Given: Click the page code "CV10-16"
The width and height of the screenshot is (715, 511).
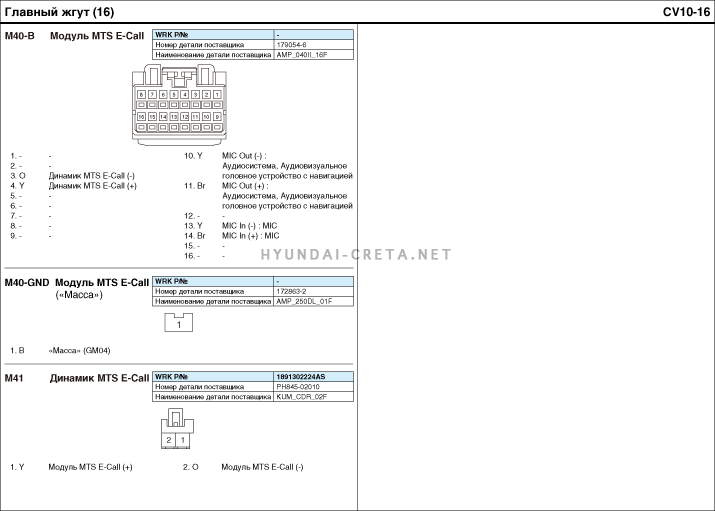Looking at the screenshot, I should 686,12.
